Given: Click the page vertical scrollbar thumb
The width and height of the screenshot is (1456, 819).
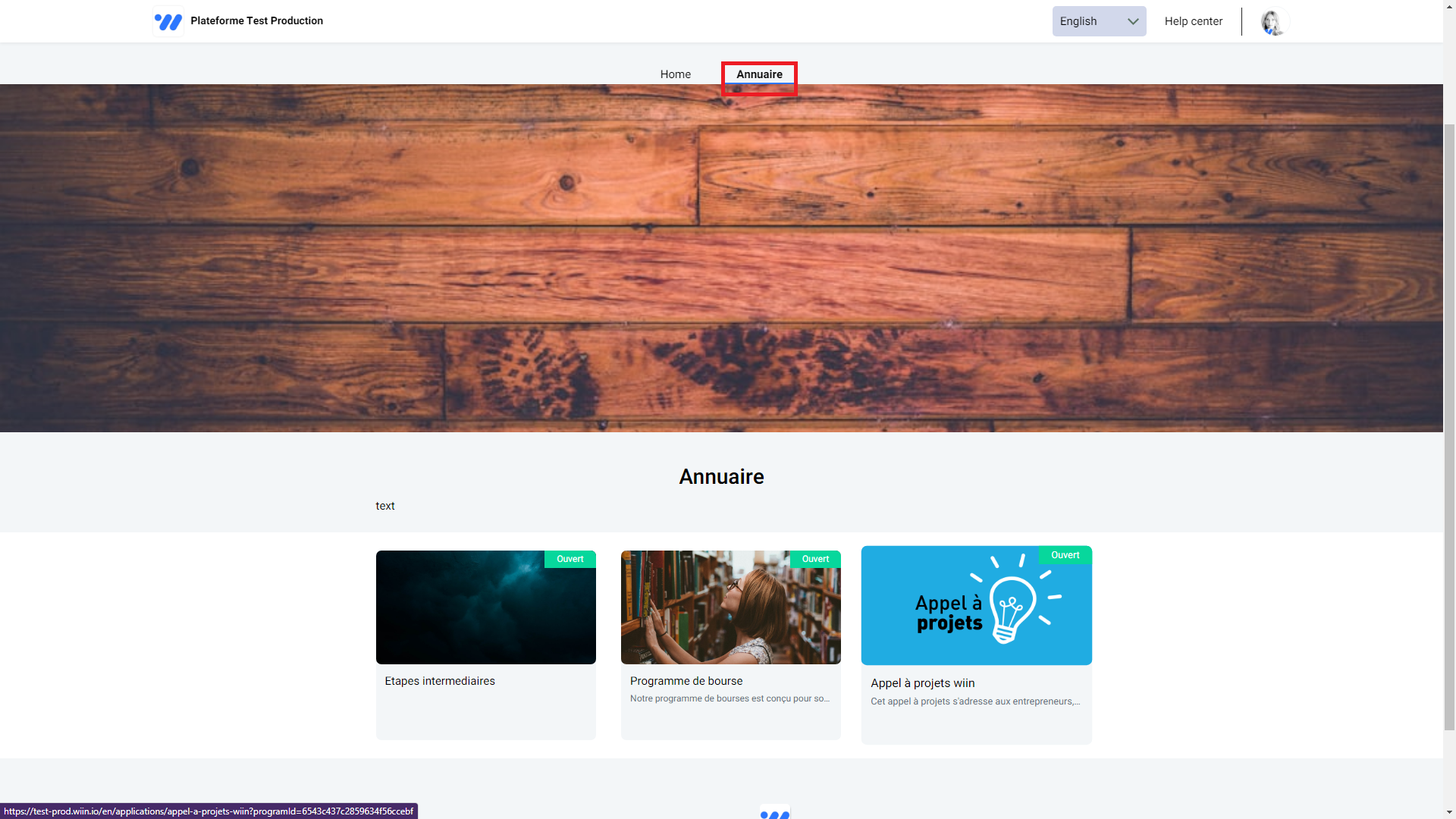Looking at the screenshot, I should point(1449,426).
